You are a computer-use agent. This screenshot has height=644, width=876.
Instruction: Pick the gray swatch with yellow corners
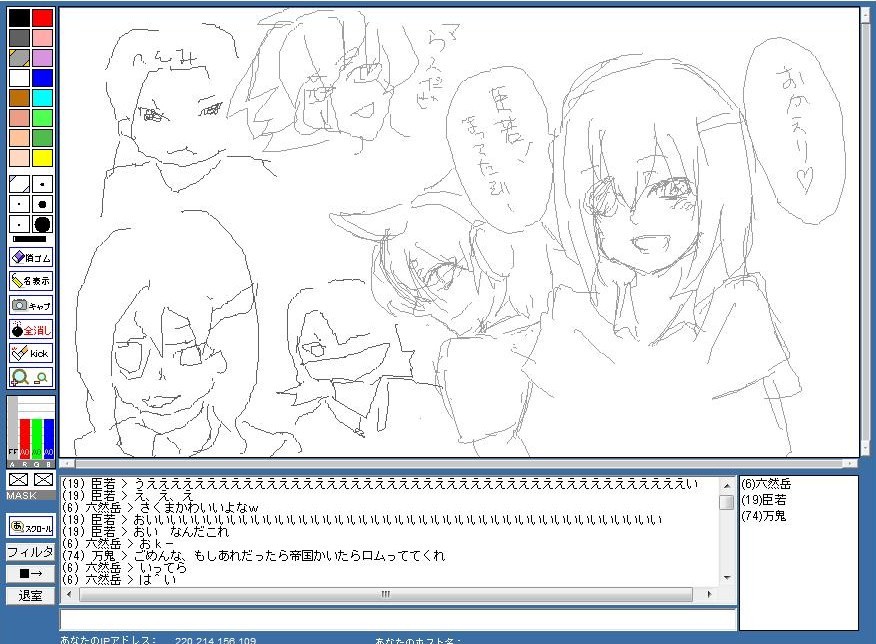[20, 58]
